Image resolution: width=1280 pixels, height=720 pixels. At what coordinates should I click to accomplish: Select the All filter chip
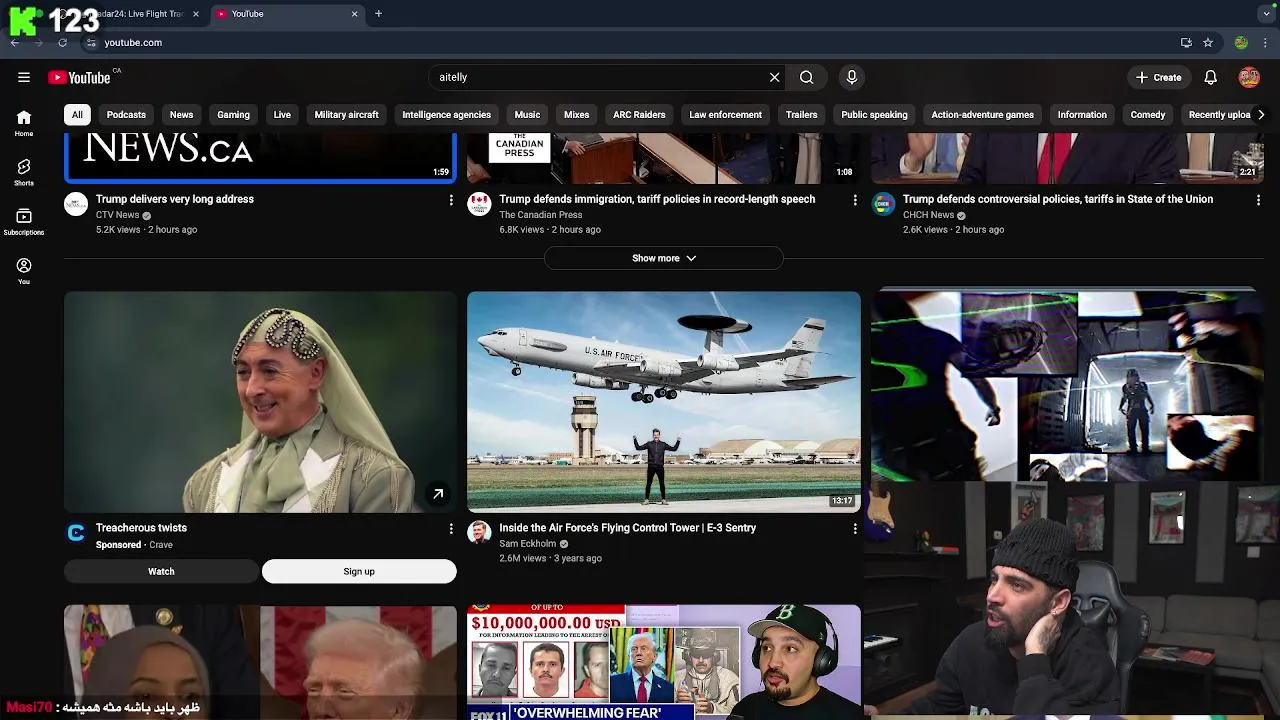pos(77,115)
